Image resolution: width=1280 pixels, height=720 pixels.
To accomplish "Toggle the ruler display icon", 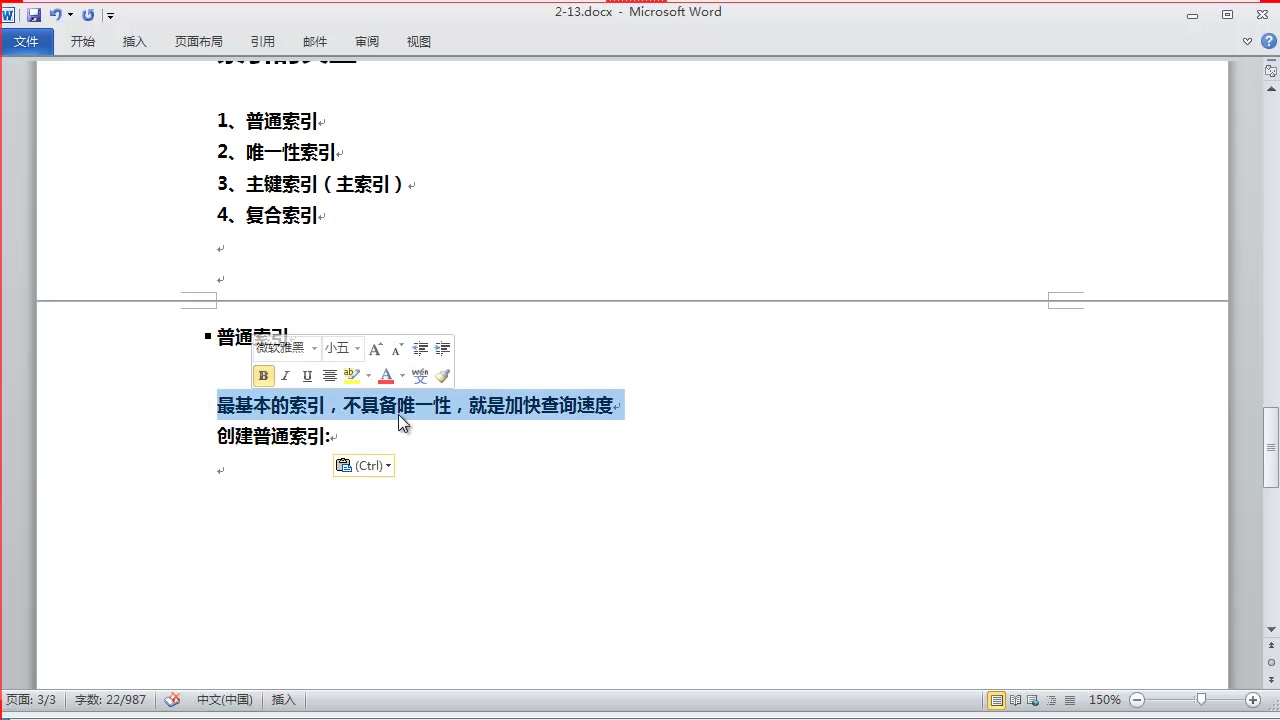I will coord(1271,71).
